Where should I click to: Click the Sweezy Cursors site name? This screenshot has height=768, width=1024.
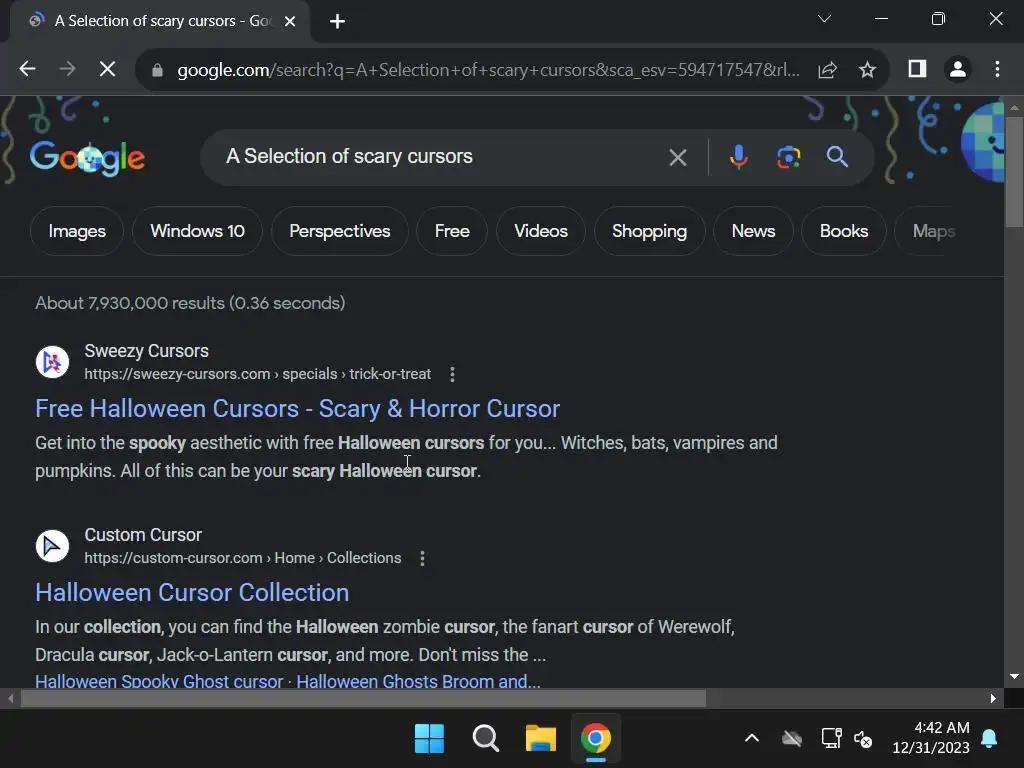point(146,351)
